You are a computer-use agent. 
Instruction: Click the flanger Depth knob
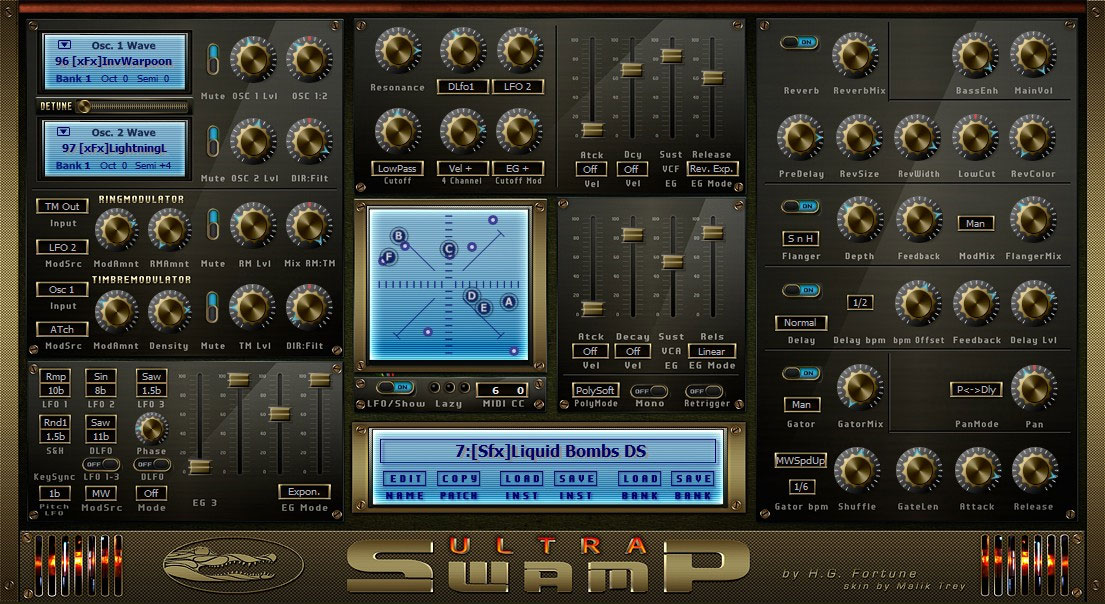tap(860, 219)
